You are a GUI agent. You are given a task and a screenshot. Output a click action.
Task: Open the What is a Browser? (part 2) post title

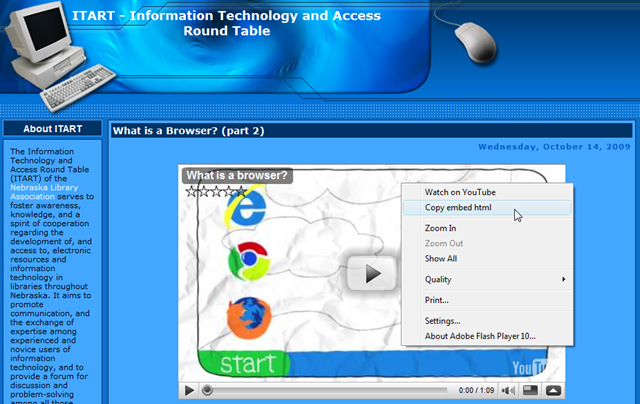point(189,131)
